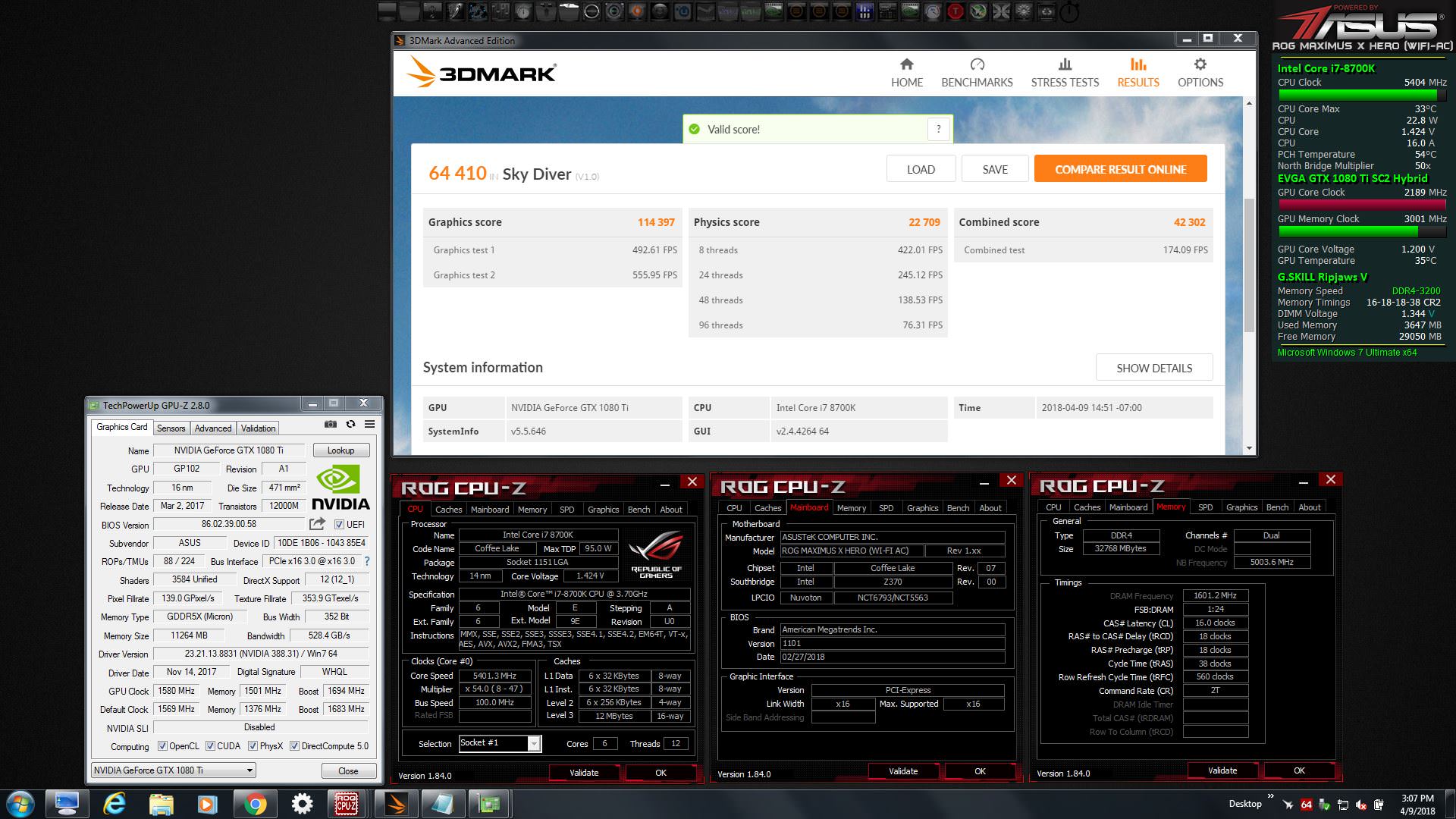Viewport: 1456px width, 819px height.
Task: Click the GPU Name field in GPU-Z
Action: point(229,450)
